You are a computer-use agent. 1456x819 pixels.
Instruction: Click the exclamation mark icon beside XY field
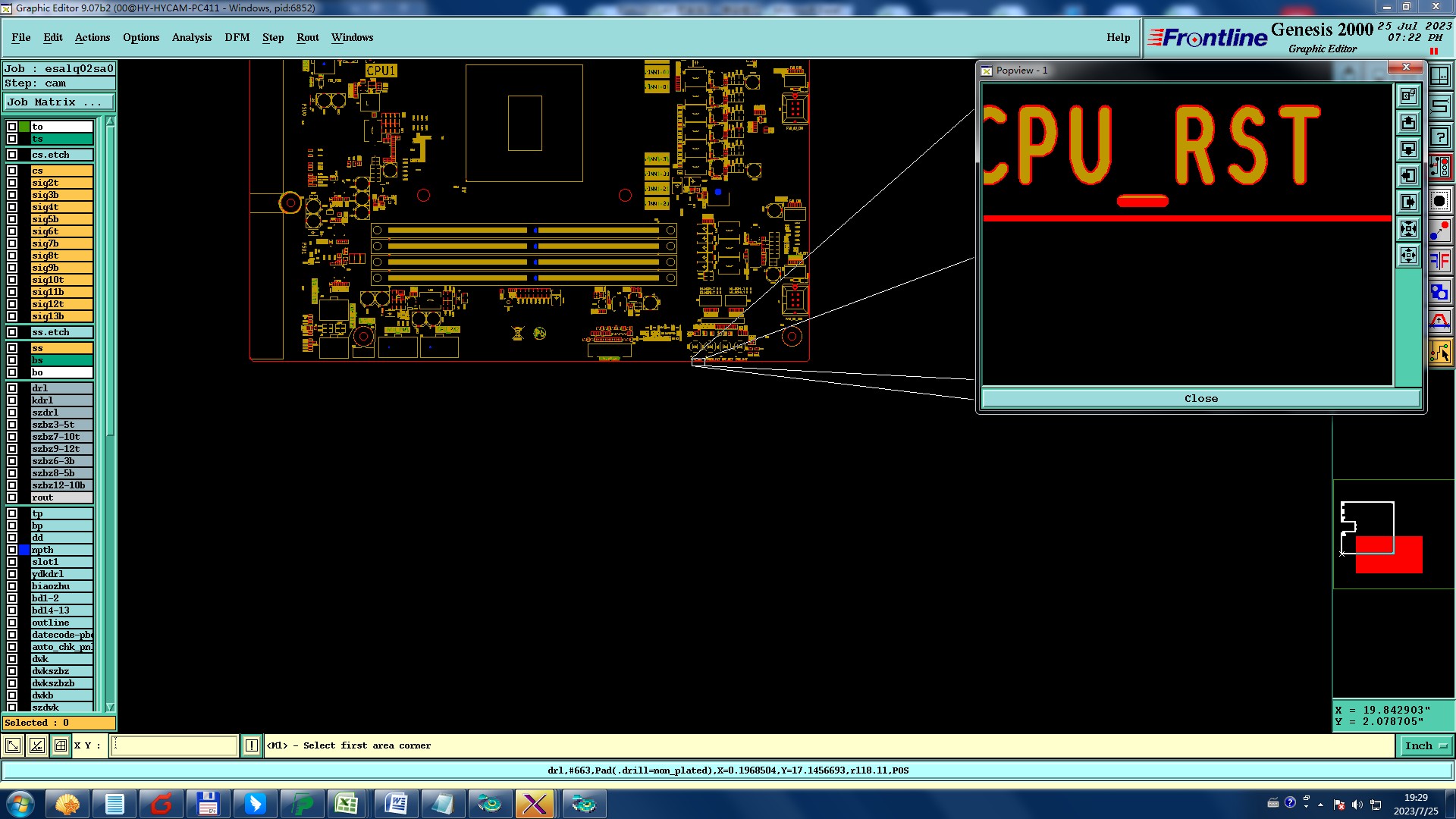tap(252, 746)
